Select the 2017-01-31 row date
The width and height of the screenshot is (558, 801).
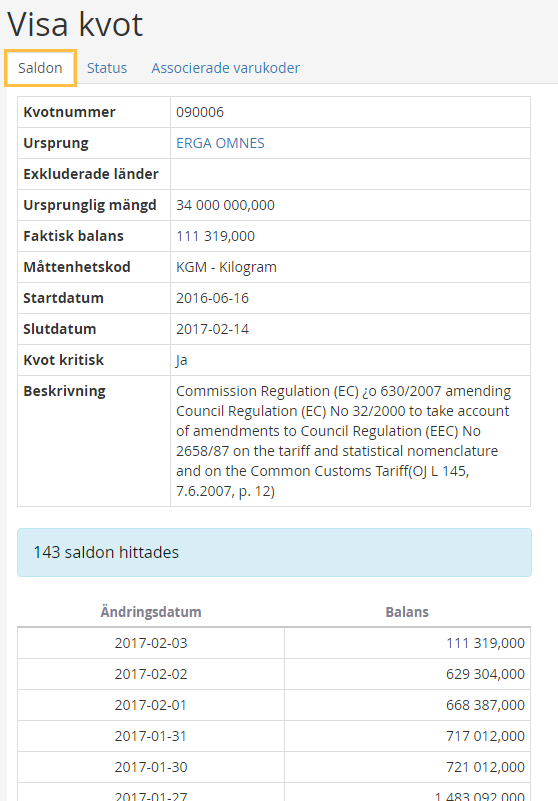[151, 736]
